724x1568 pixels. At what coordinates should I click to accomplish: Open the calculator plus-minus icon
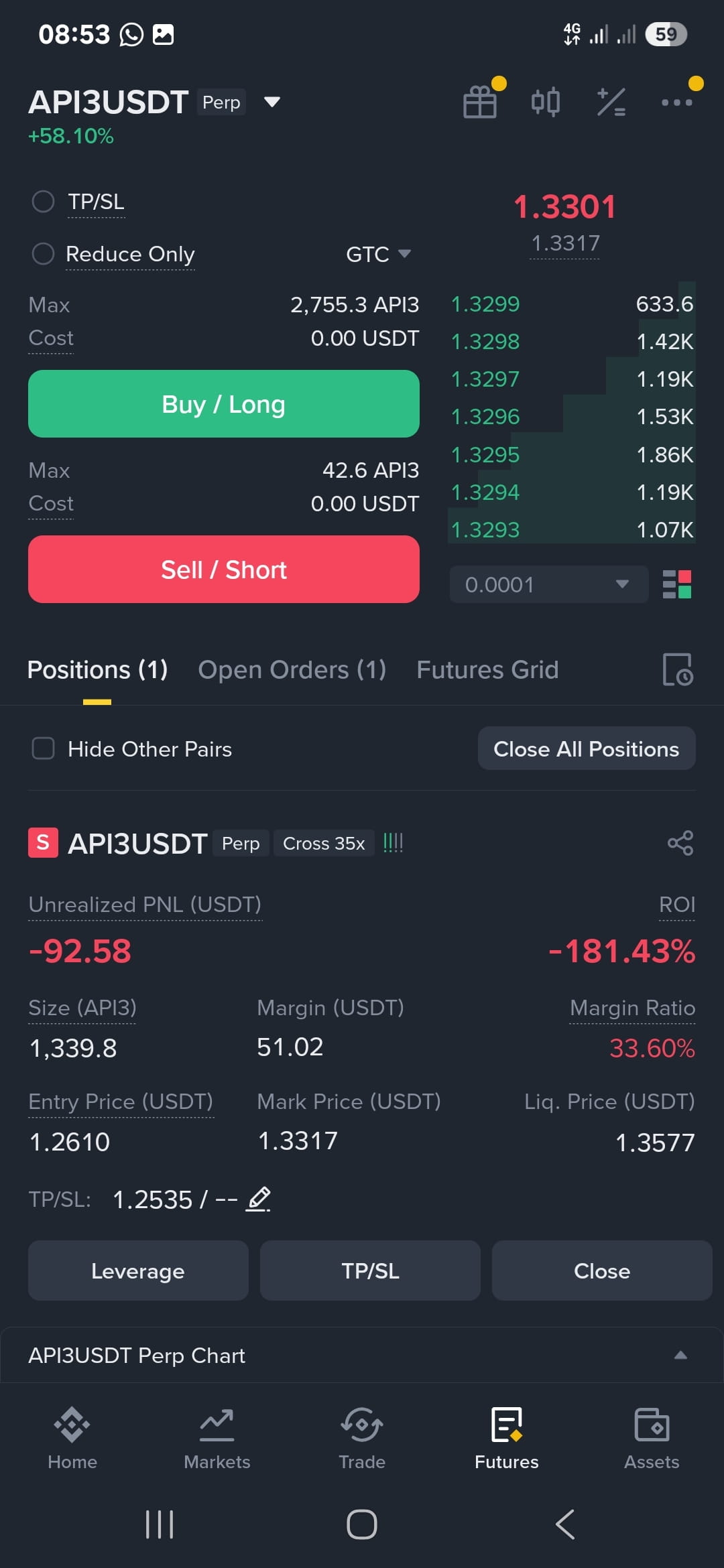611,103
